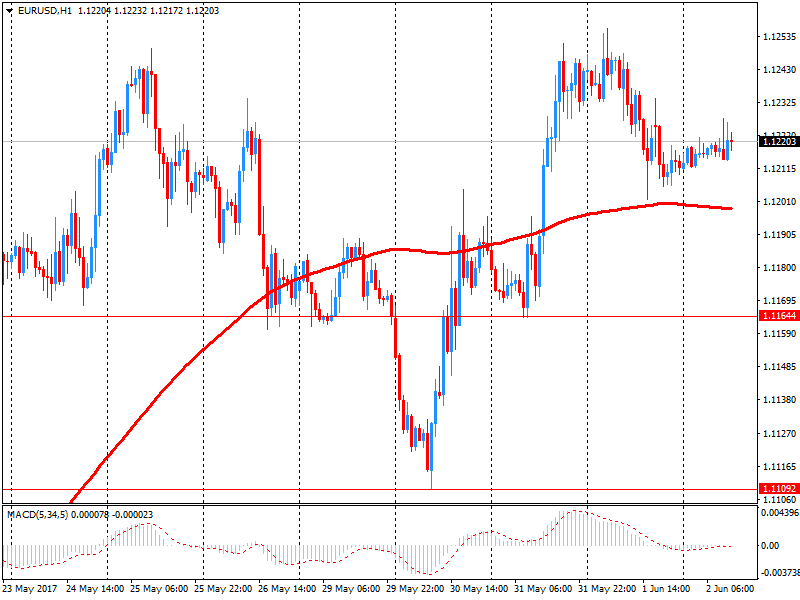Click the 1.12535 price scale value
800x600 pixels.
coord(780,37)
